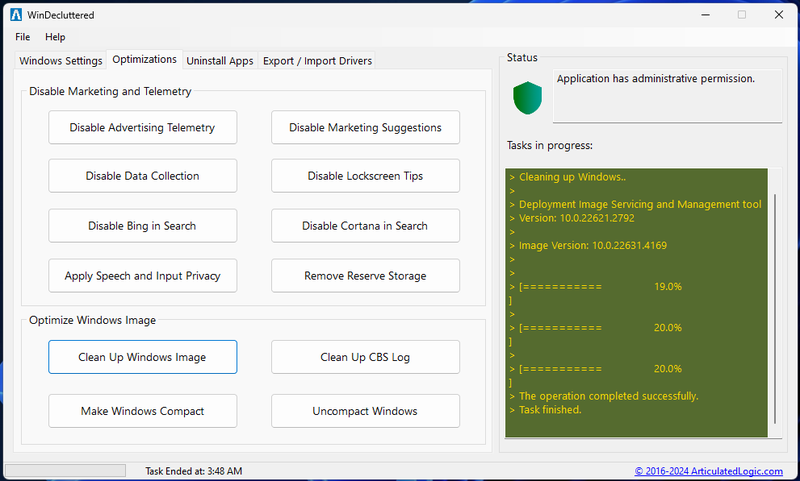Screen dimensions: 800x481
Task: Click the progress bar in status bar
Action: tap(65, 471)
